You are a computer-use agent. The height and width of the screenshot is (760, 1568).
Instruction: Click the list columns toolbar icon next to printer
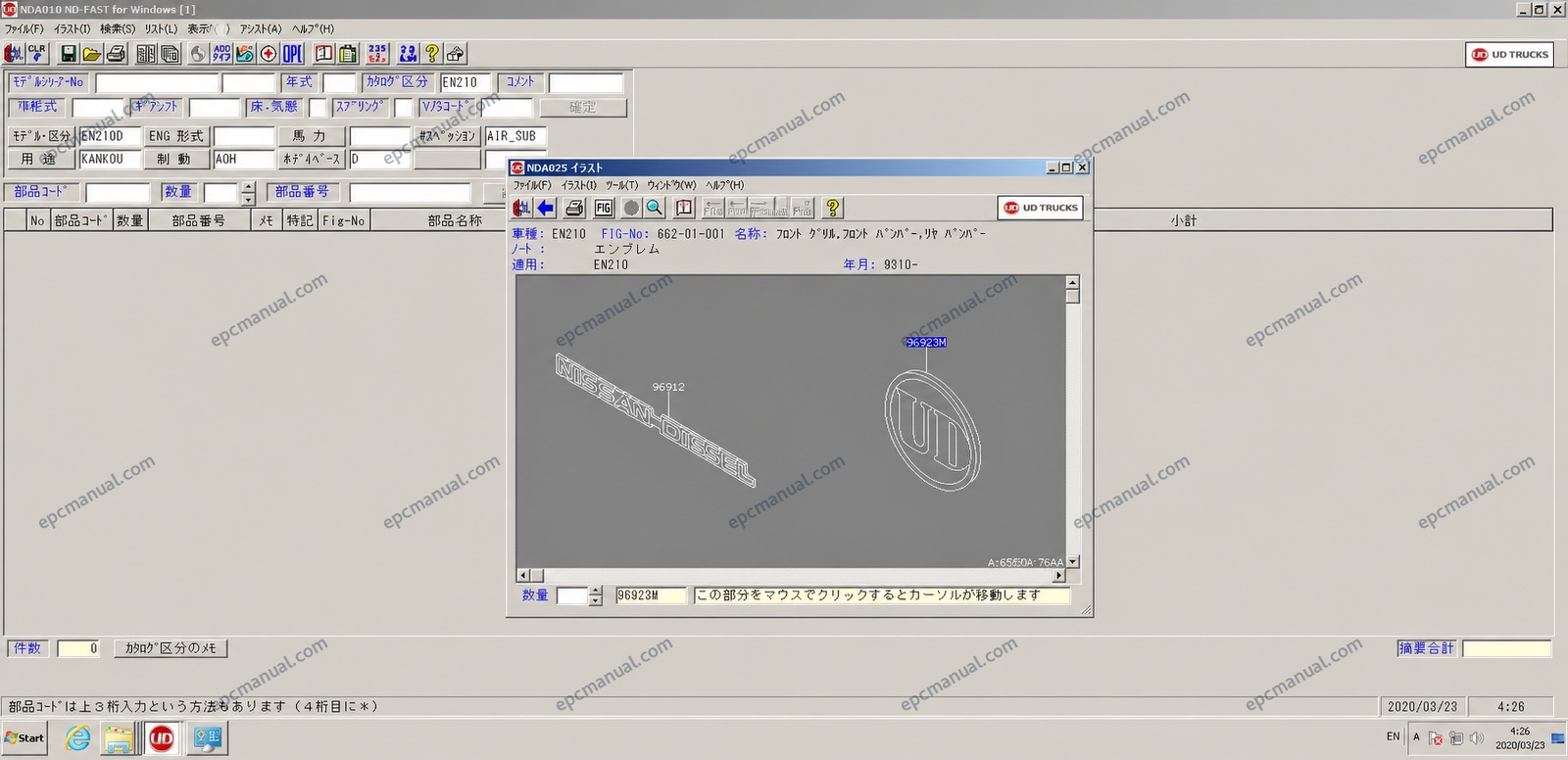[x=146, y=54]
